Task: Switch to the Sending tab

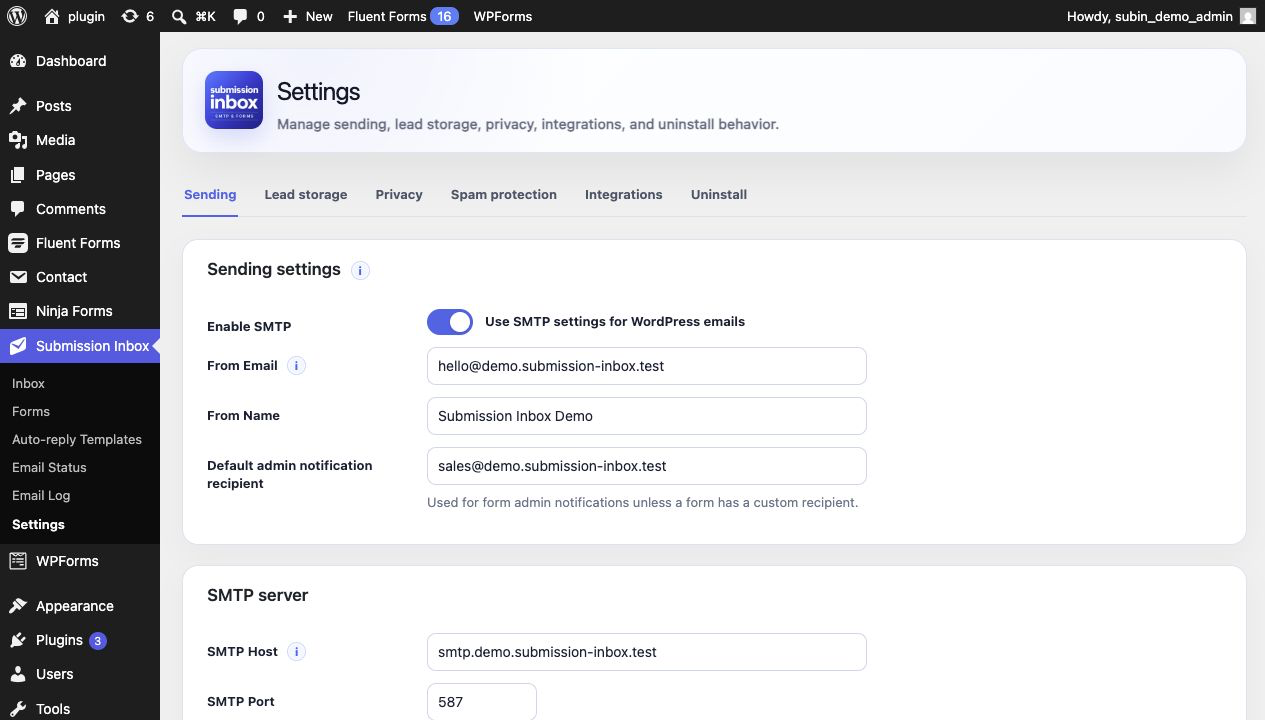Action: (210, 195)
